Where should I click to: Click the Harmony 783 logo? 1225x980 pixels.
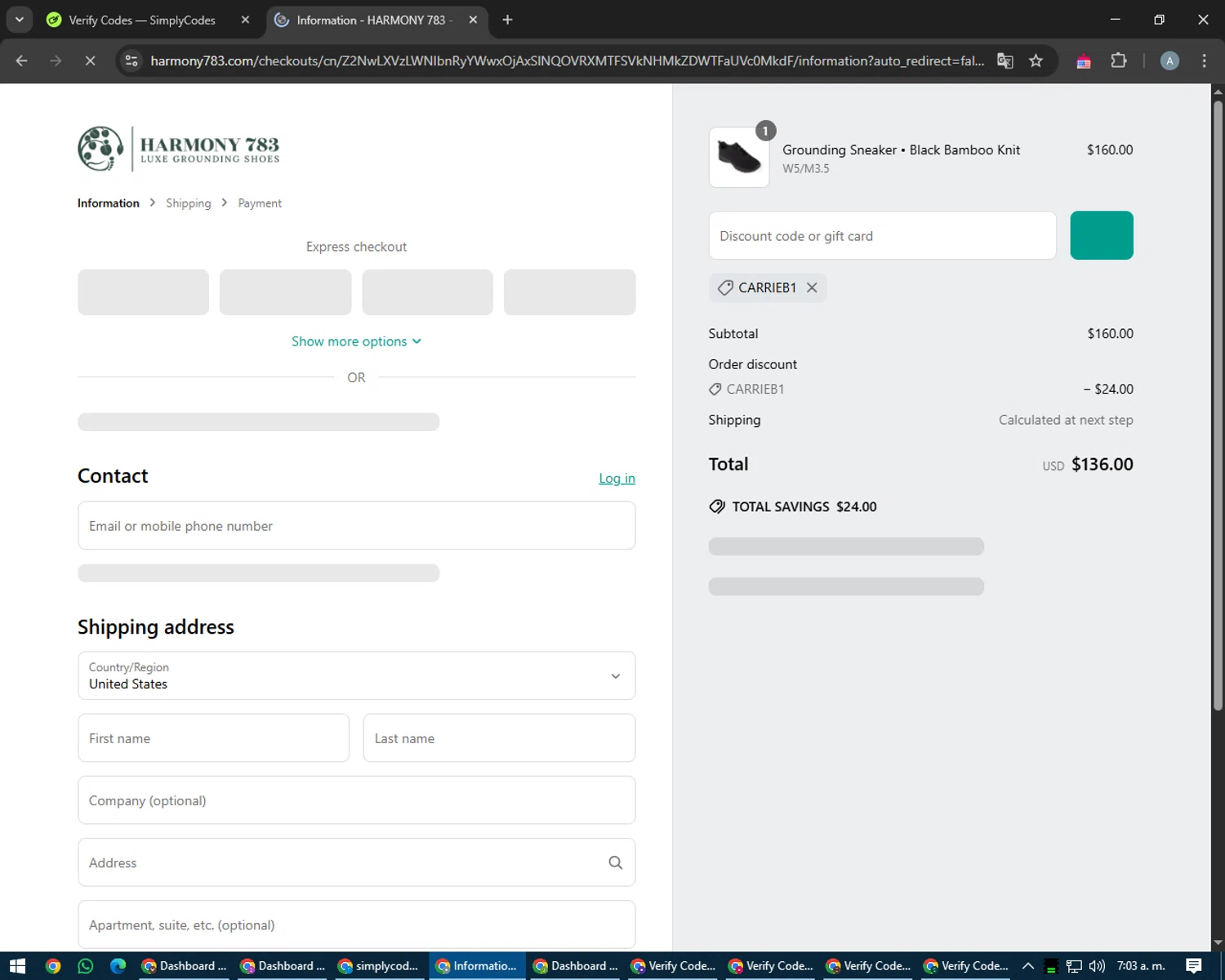click(x=179, y=149)
